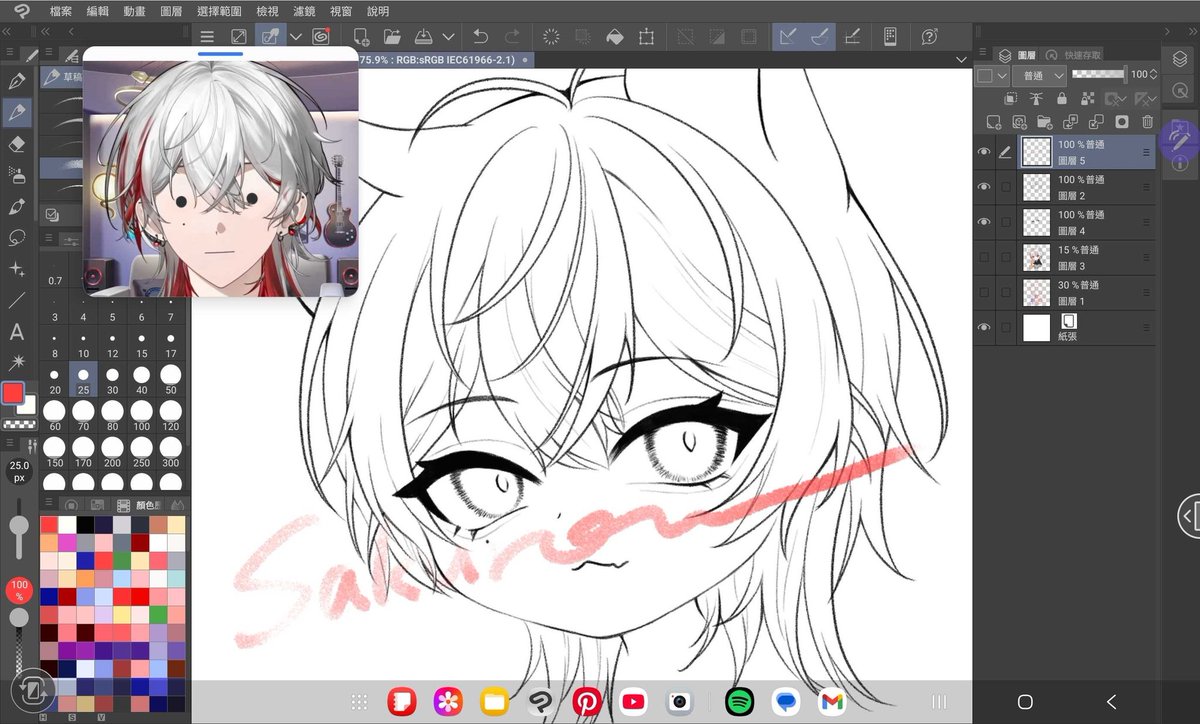
Task: Hide layer 圖層 4 with its eye
Action: click(984, 222)
